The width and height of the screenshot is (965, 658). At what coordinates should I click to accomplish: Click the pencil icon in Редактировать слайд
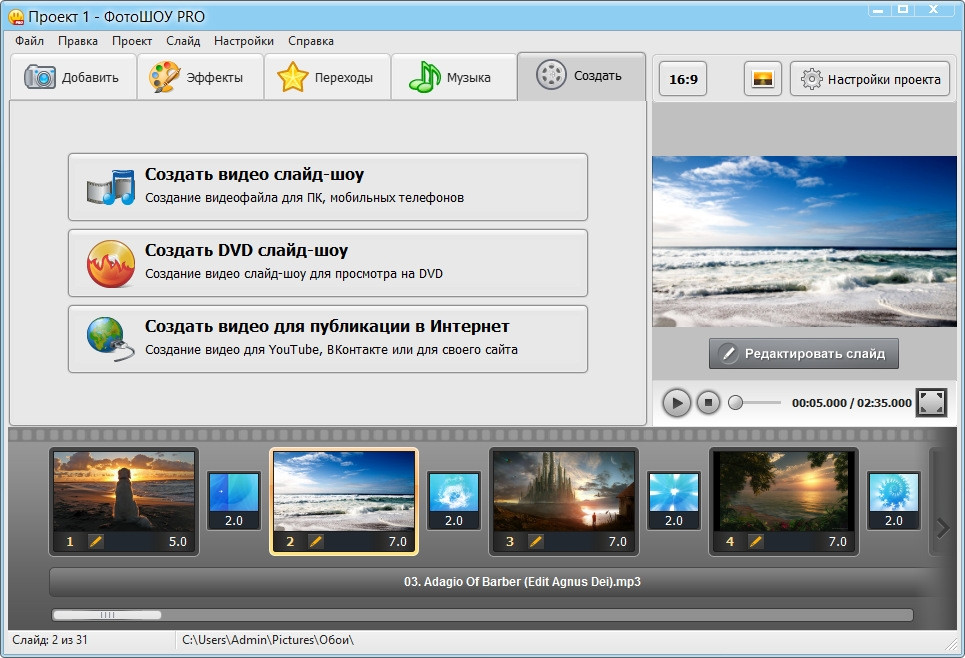tap(728, 353)
